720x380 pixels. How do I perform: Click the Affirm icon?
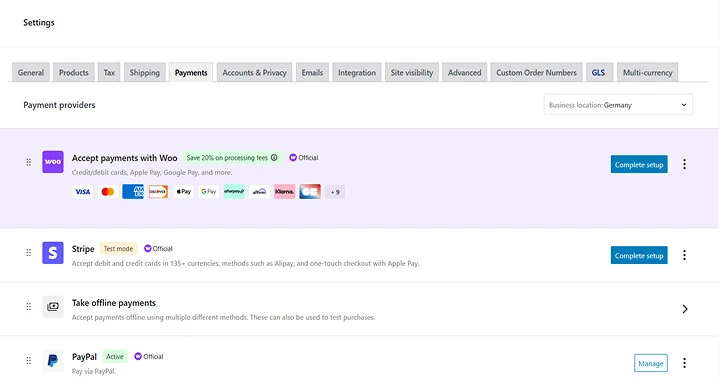[x=259, y=192]
